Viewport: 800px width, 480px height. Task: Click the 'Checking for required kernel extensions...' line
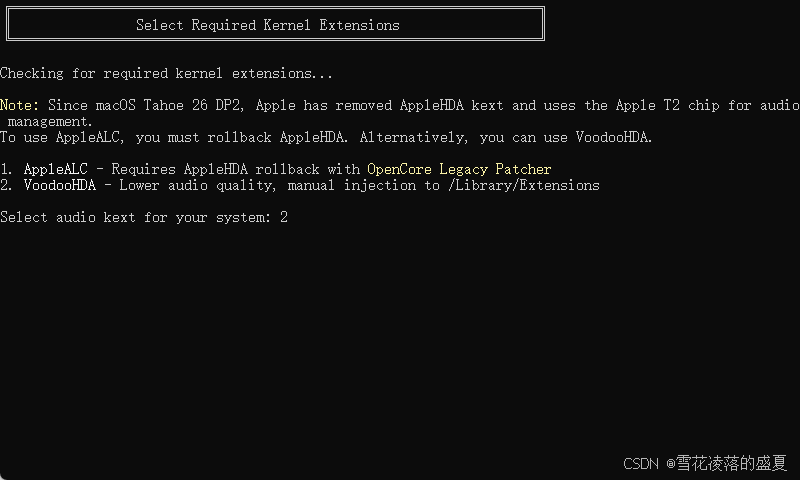(166, 73)
